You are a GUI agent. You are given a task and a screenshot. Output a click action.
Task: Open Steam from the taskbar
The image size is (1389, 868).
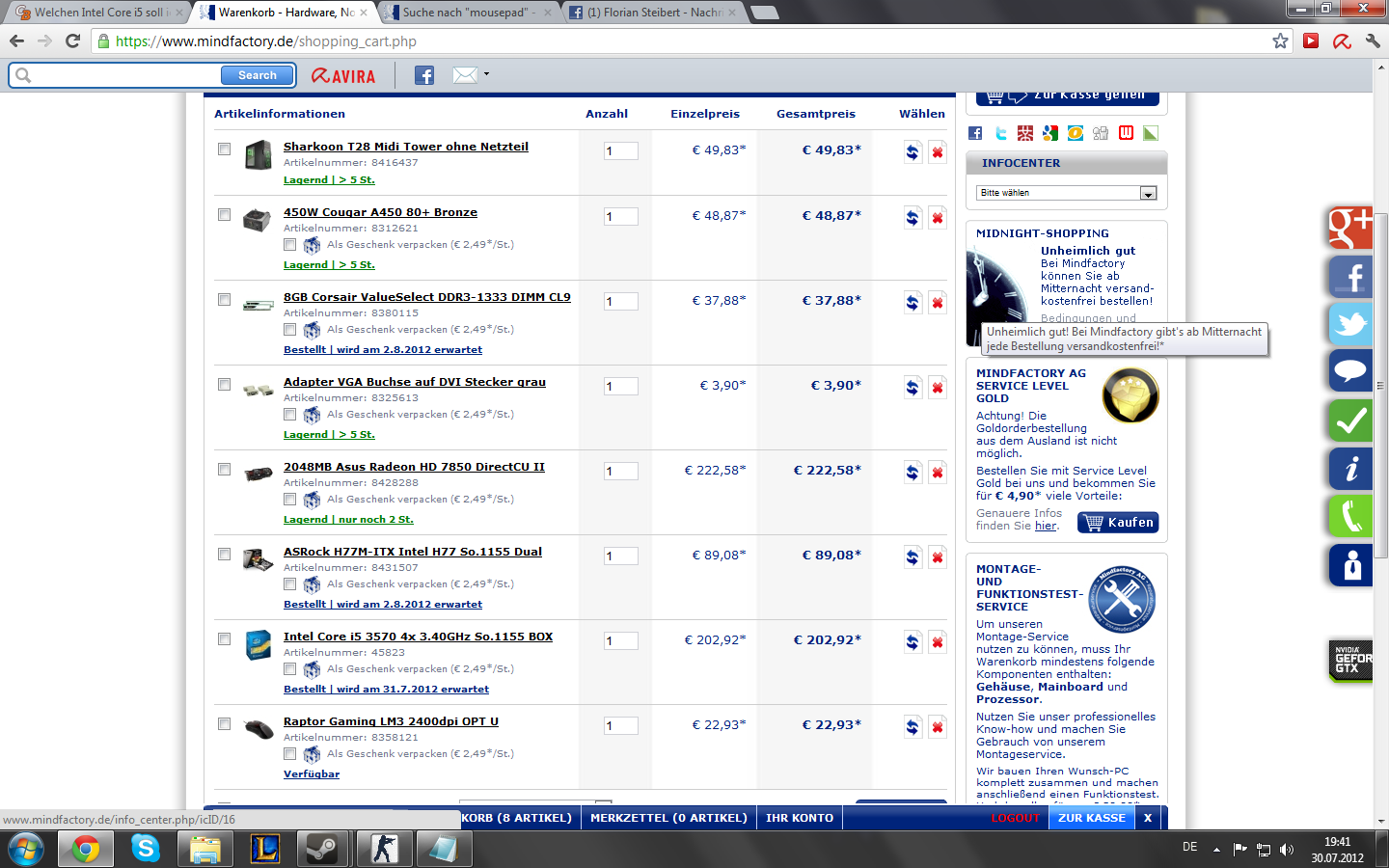[321, 849]
